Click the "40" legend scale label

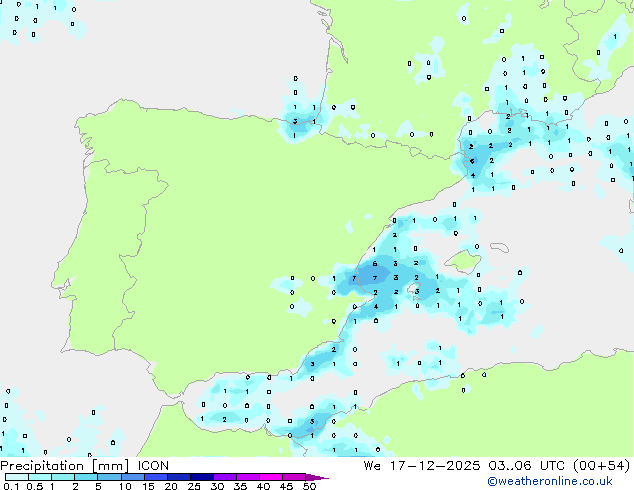(x=263, y=486)
